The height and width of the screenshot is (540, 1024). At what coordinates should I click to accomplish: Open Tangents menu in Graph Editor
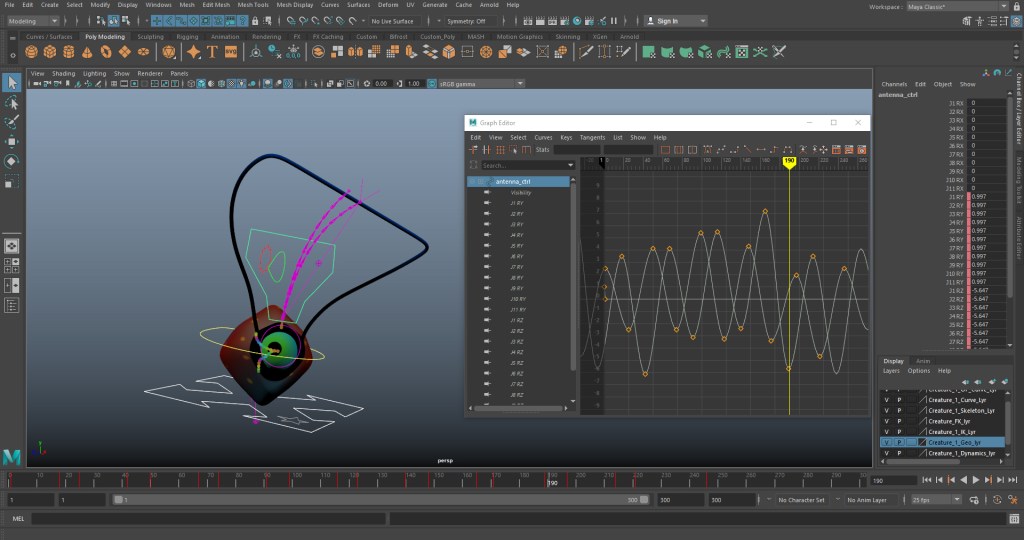(x=592, y=137)
